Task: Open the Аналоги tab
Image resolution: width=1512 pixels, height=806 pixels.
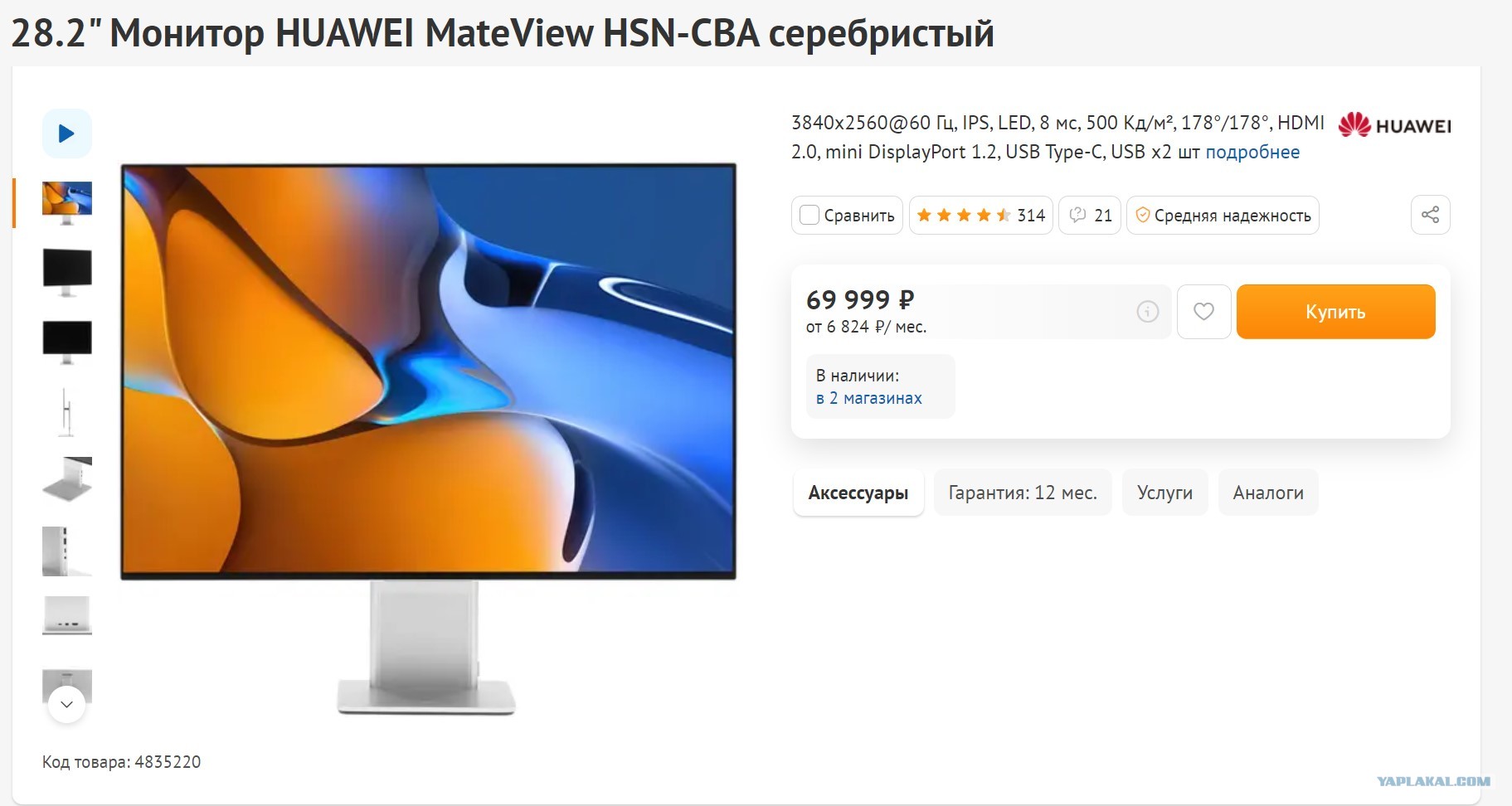Action: (x=1268, y=493)
